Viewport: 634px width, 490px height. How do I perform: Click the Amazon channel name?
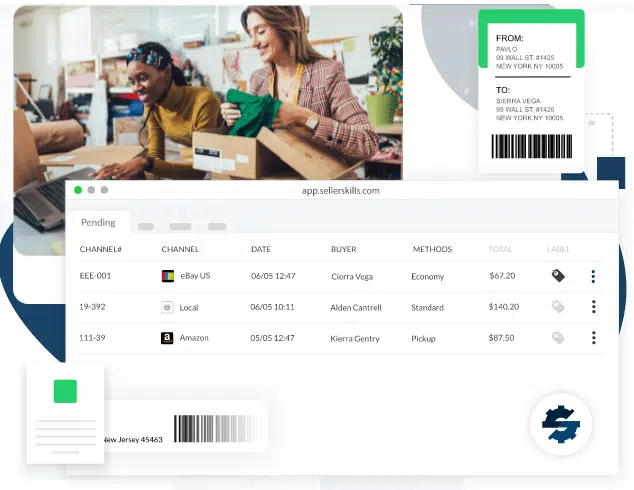(x=194, y=338)
